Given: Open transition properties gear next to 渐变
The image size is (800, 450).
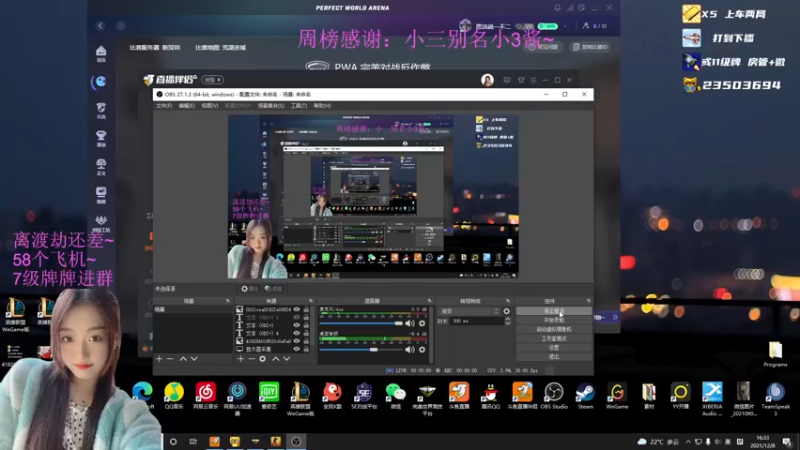Looking at the screenshot, I should [506, 311].
